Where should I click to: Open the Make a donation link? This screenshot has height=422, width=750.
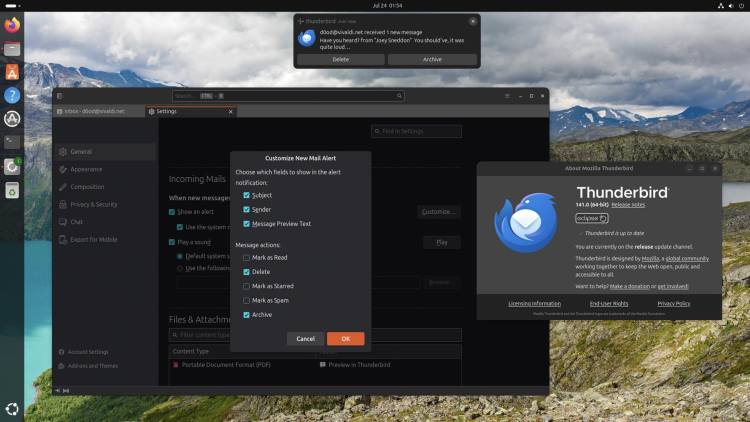coord(629,287)
